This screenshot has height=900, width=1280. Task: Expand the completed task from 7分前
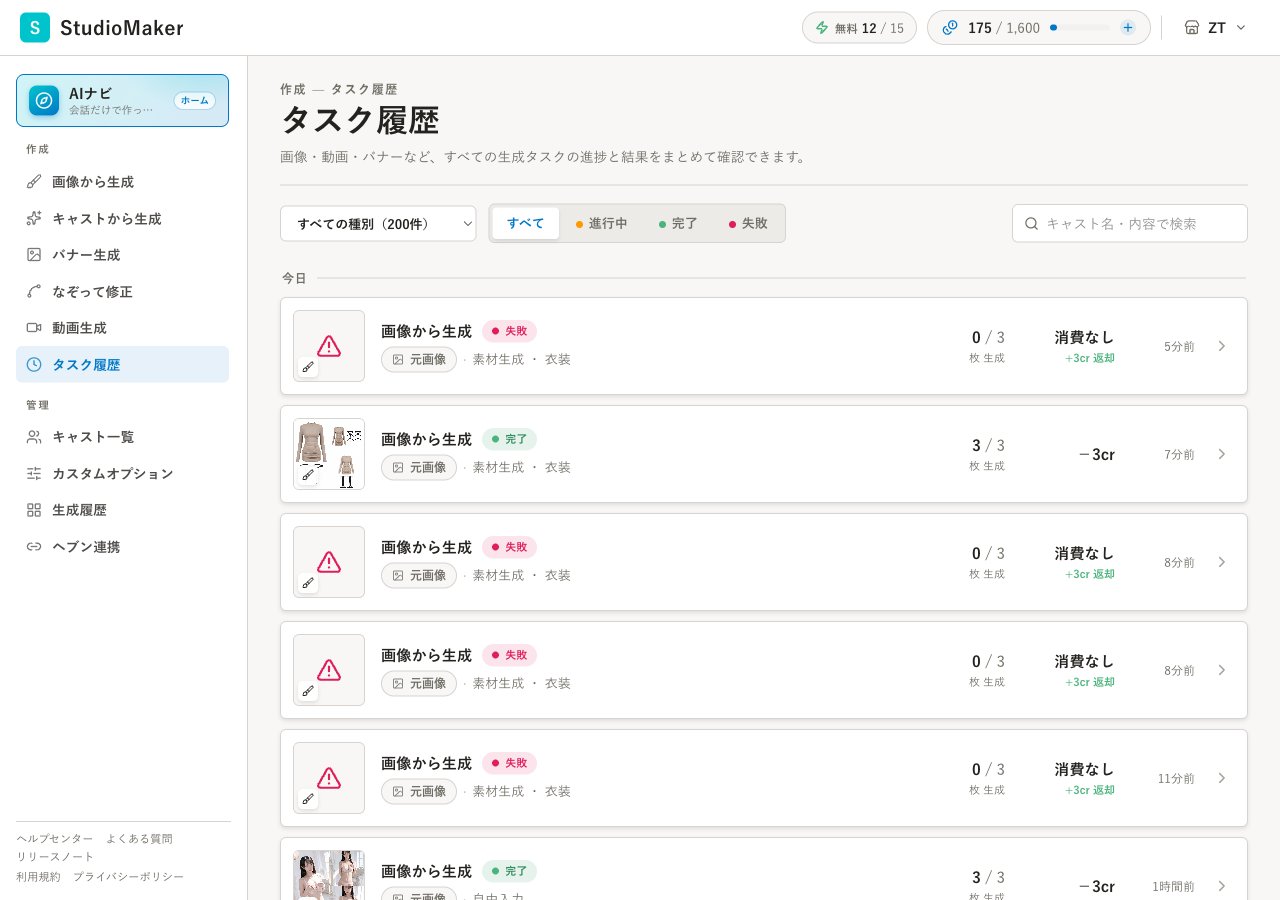tap(1221, 454)
